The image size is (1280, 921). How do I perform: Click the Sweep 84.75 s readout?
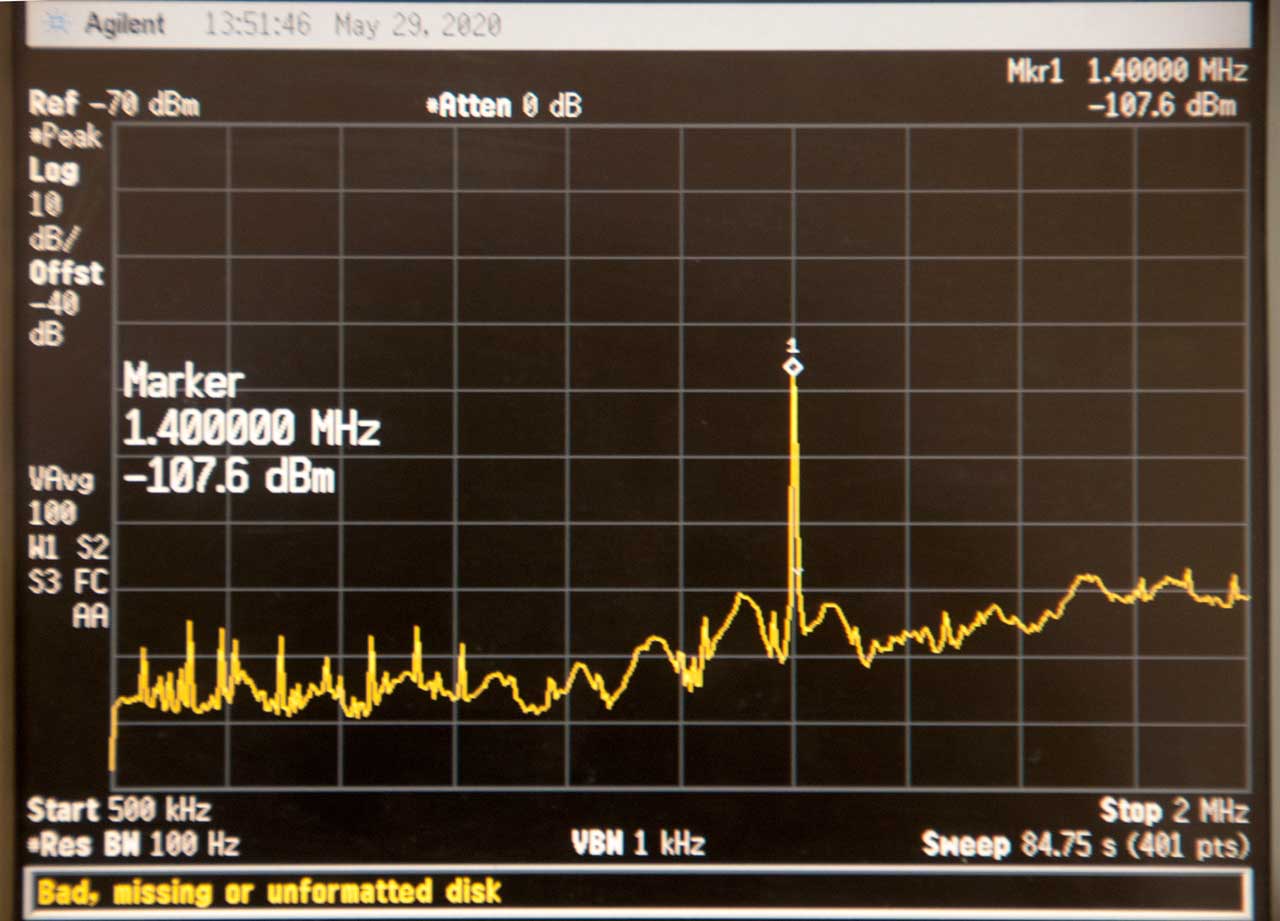coord(1084,845)
